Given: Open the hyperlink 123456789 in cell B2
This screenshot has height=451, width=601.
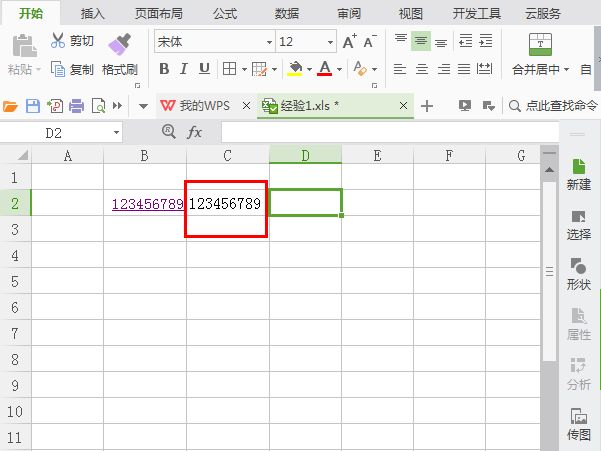Looking at the screenshot, I should (x=148, y=204).
